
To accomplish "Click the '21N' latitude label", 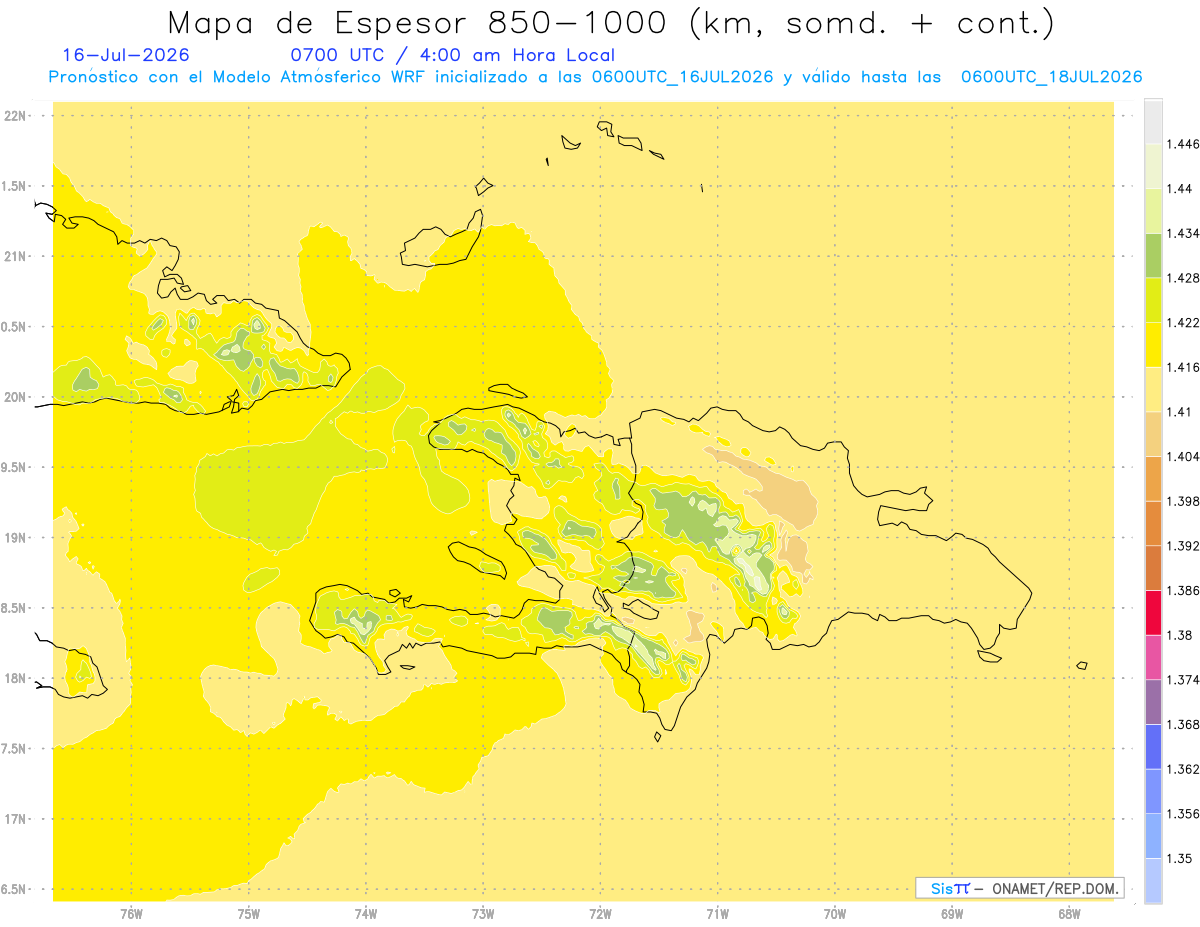I will tap(15, 257).
